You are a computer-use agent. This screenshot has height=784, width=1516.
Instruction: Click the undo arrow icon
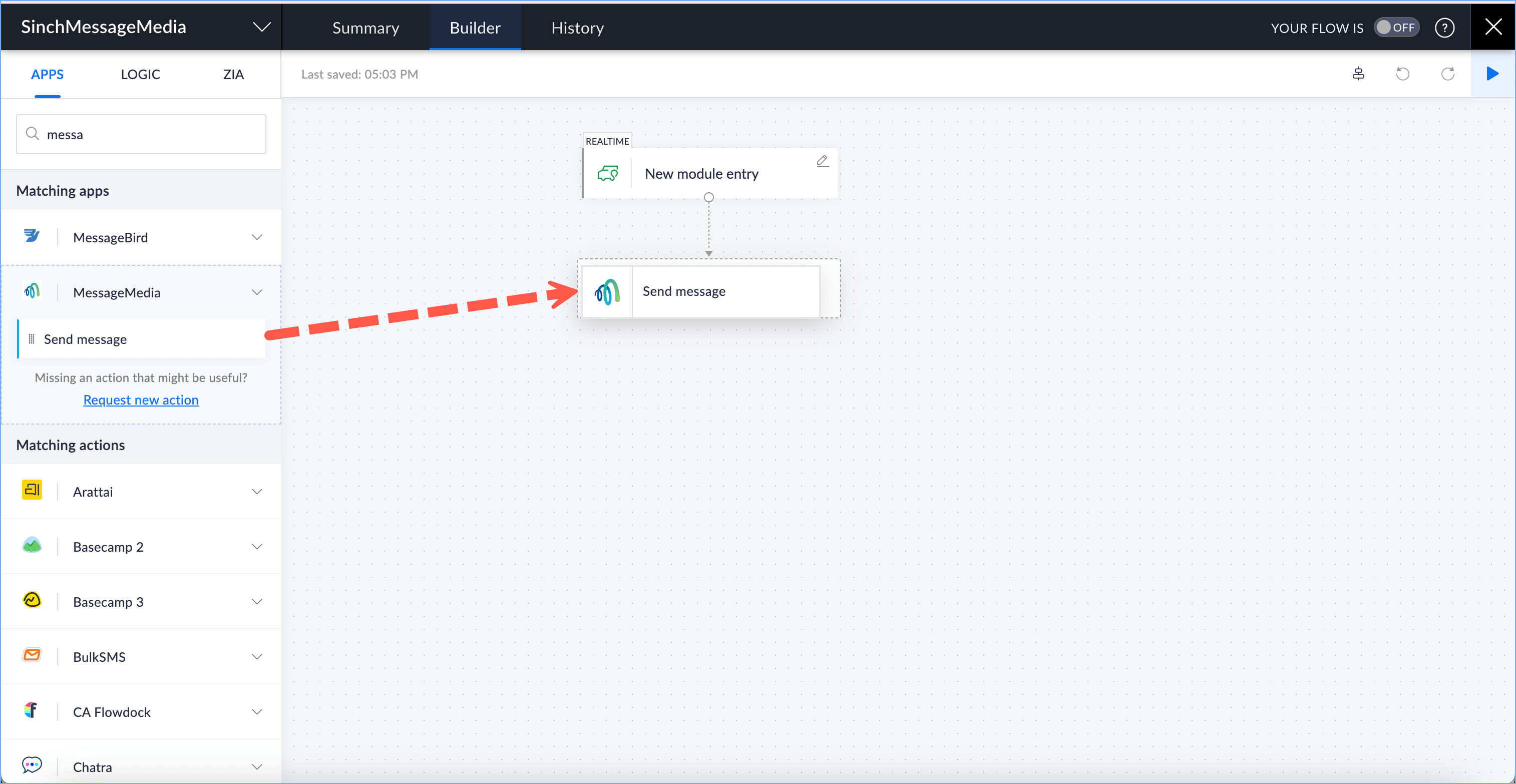(x=1403, y=74)
